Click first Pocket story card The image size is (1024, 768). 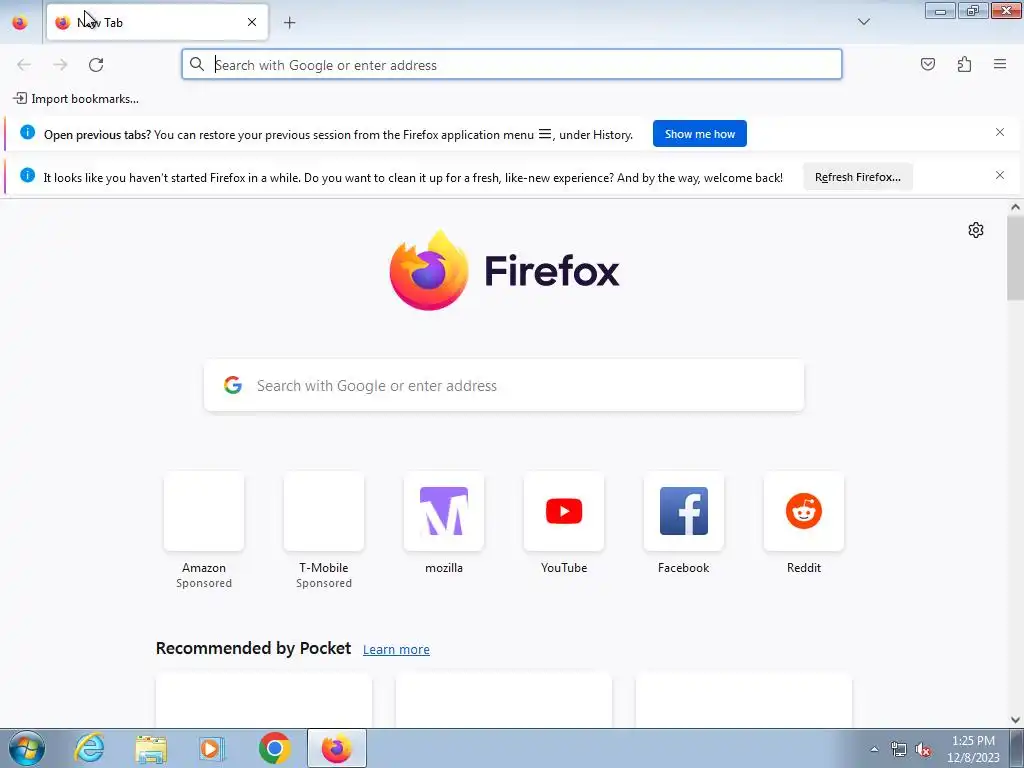(x=264, y=700)
